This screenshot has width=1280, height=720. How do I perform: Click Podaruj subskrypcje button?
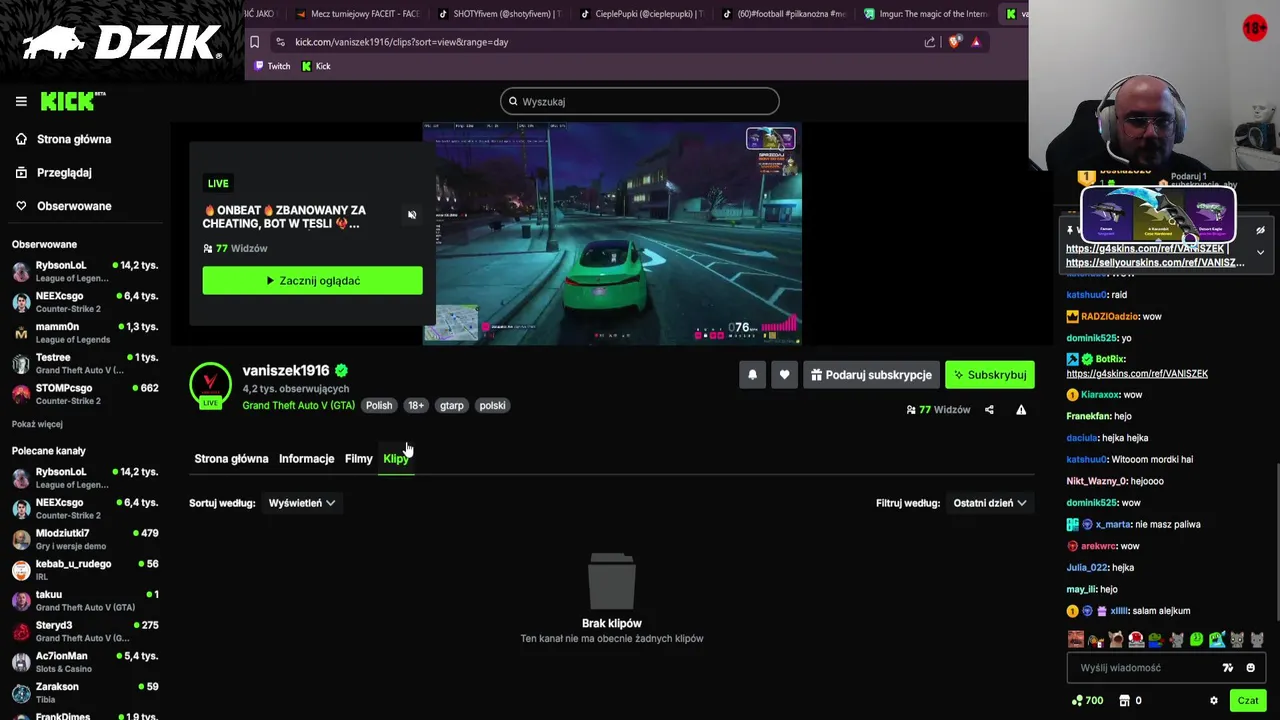click(x=871, y=375)
